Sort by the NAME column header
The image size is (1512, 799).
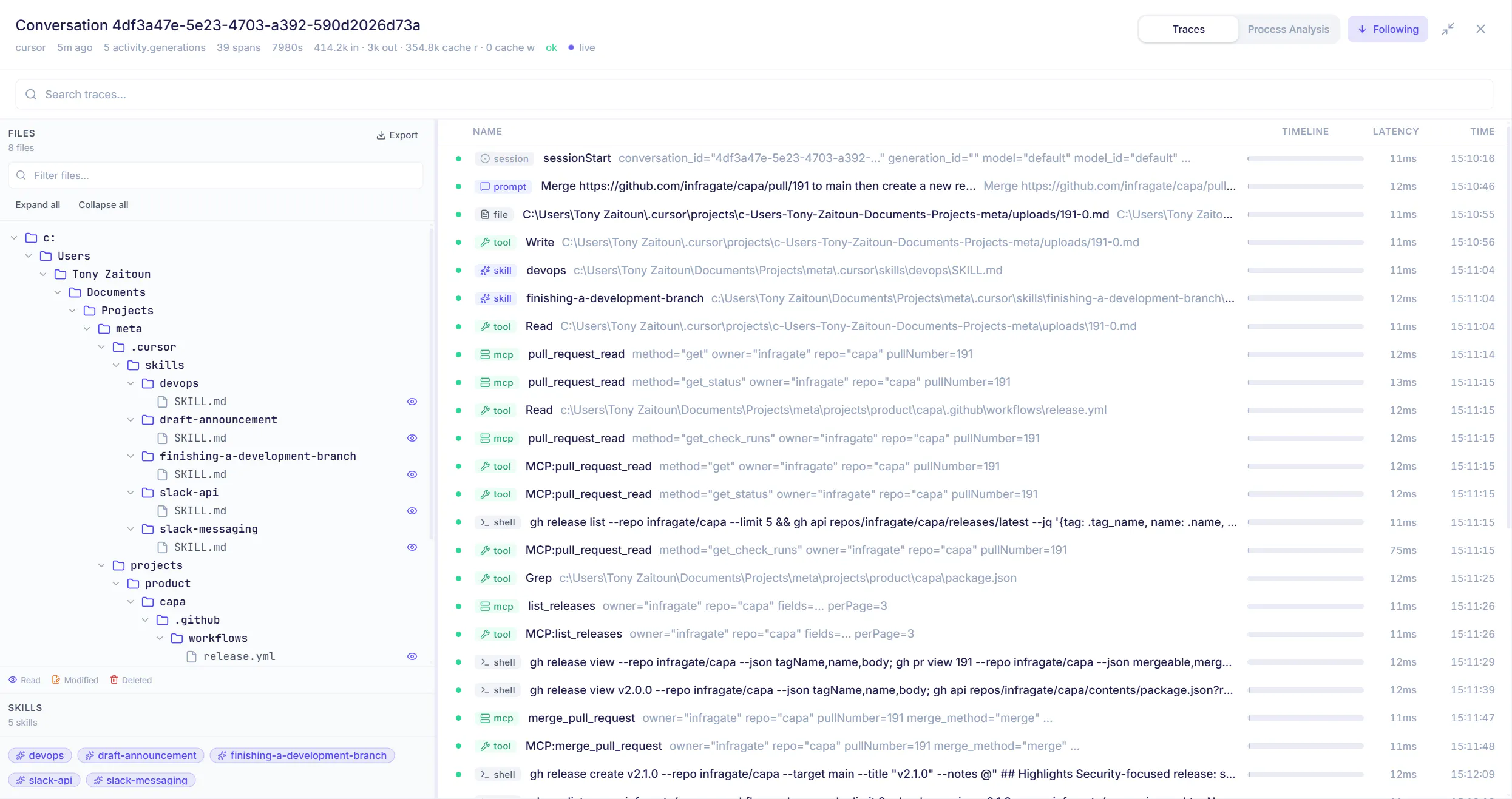487,132
